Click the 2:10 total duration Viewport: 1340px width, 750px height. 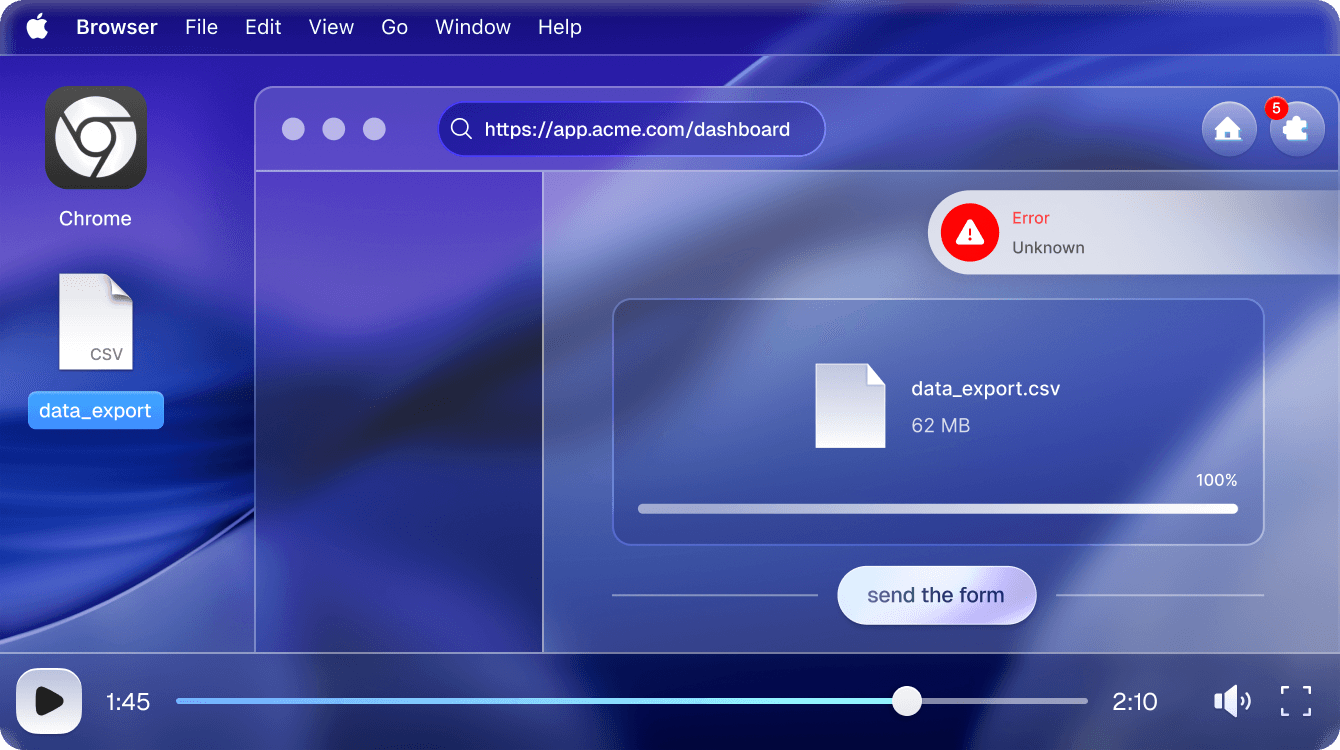(1135, 702)
